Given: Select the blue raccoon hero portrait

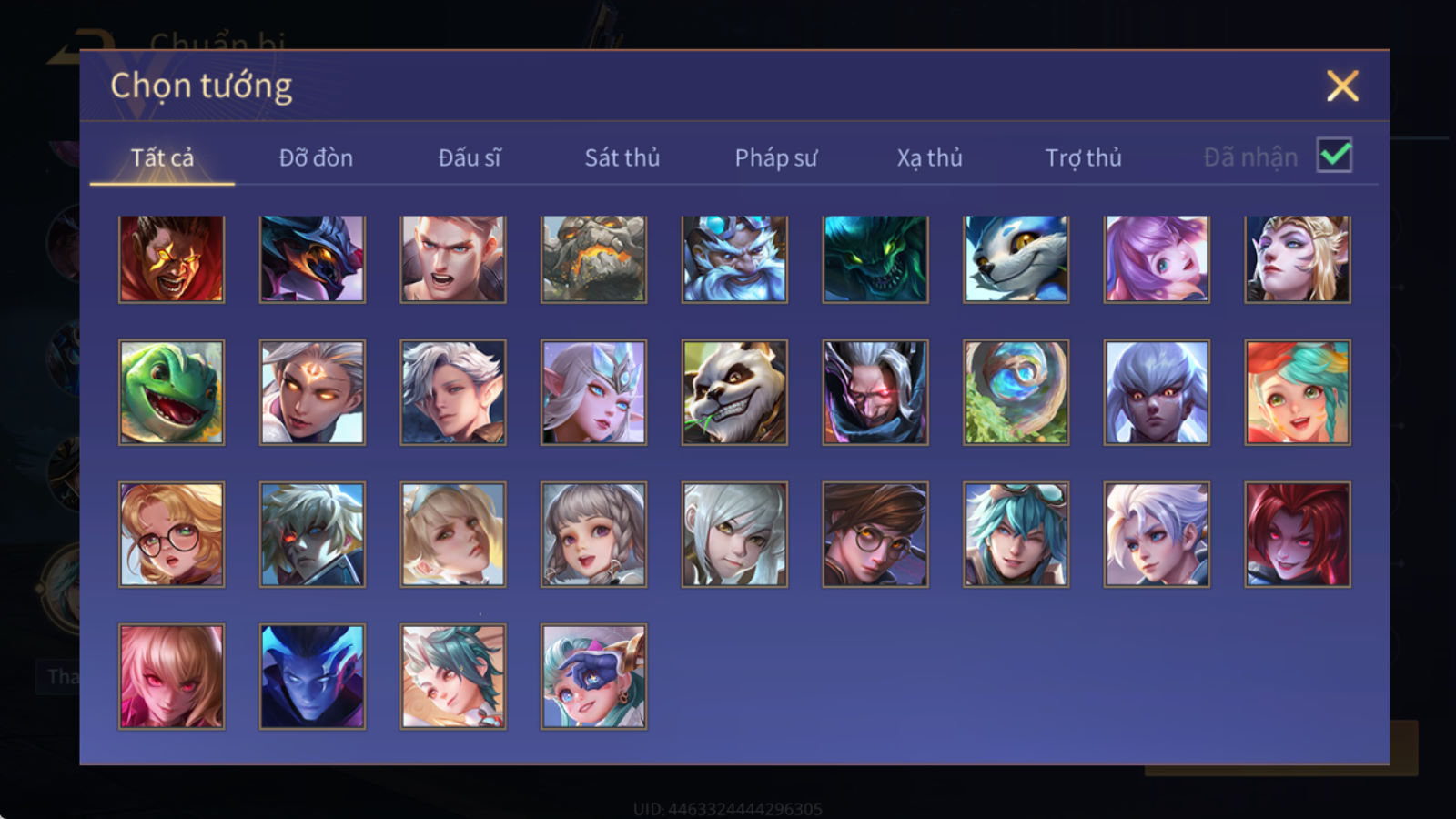Looking at the screenshot, I should click(x=1016, y=259).
